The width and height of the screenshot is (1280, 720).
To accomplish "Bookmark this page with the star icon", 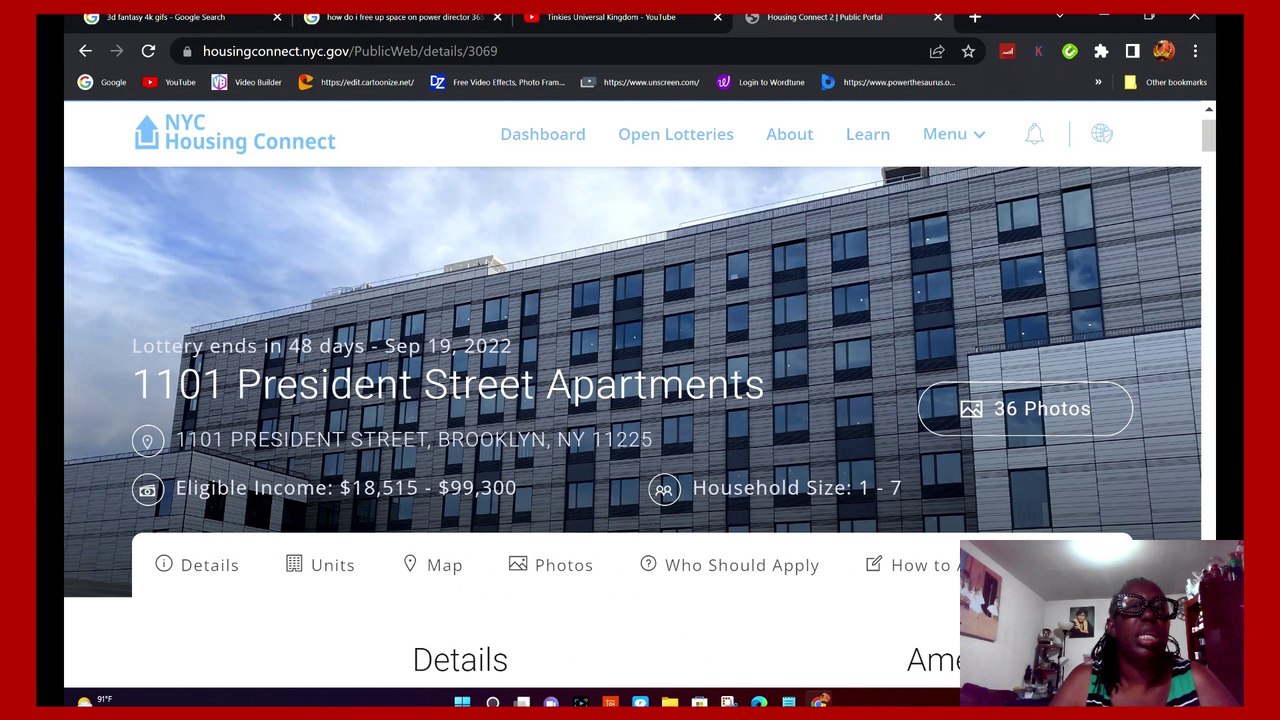I will click(x=968, y=51).
